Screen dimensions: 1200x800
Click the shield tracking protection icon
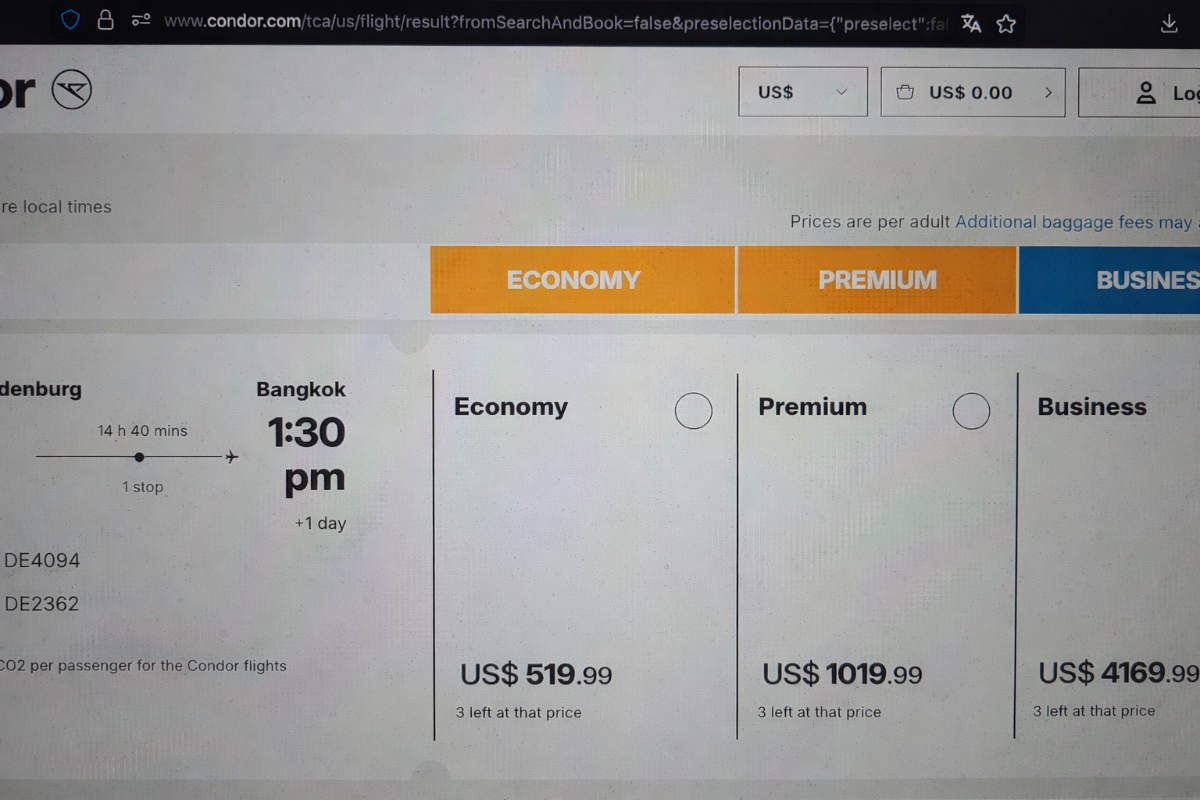coord(70,21)
